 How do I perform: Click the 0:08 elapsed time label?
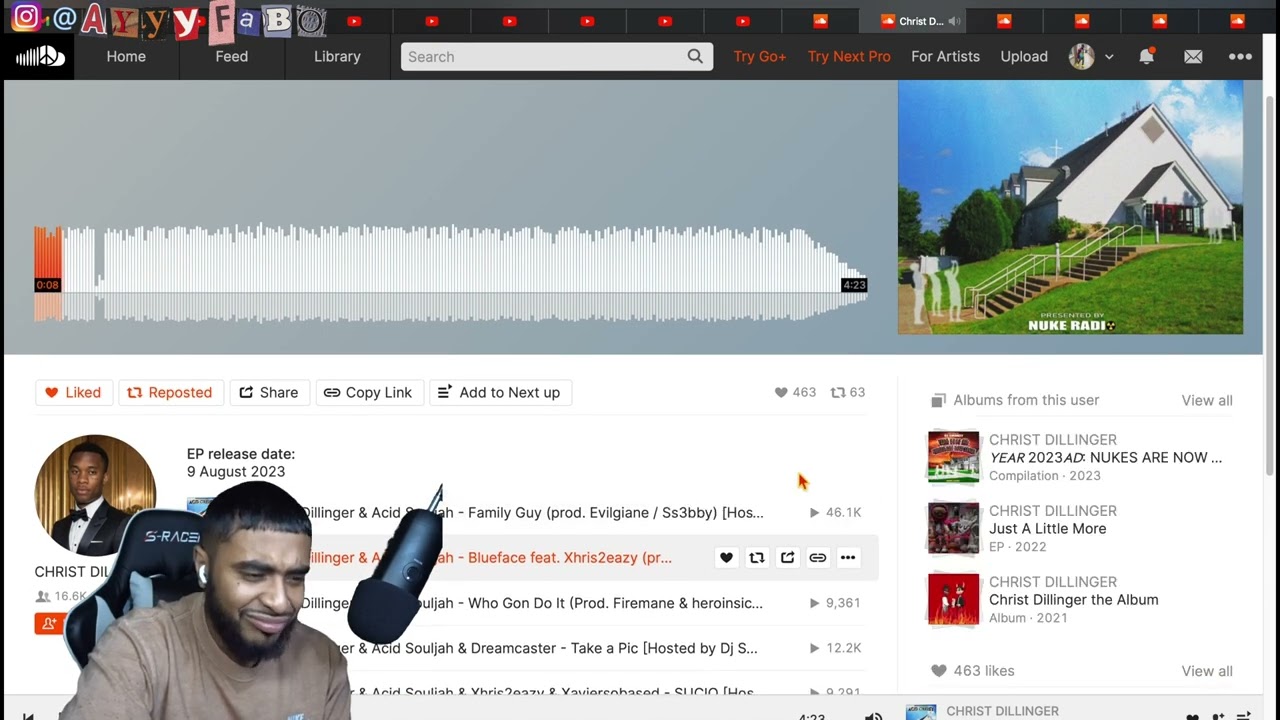tap(47, 285)
